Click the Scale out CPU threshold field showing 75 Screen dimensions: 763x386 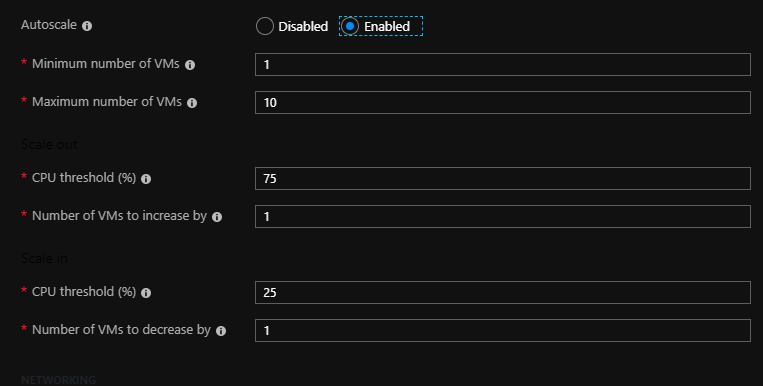pyautogui.click(x=503, y=178)
